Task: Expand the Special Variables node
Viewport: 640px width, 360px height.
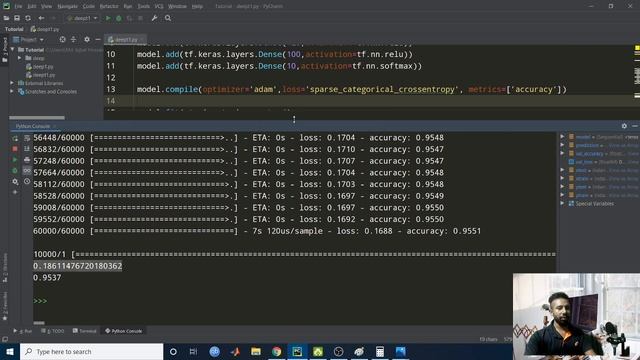Action: pyautogui.click(x=562, y=203)
